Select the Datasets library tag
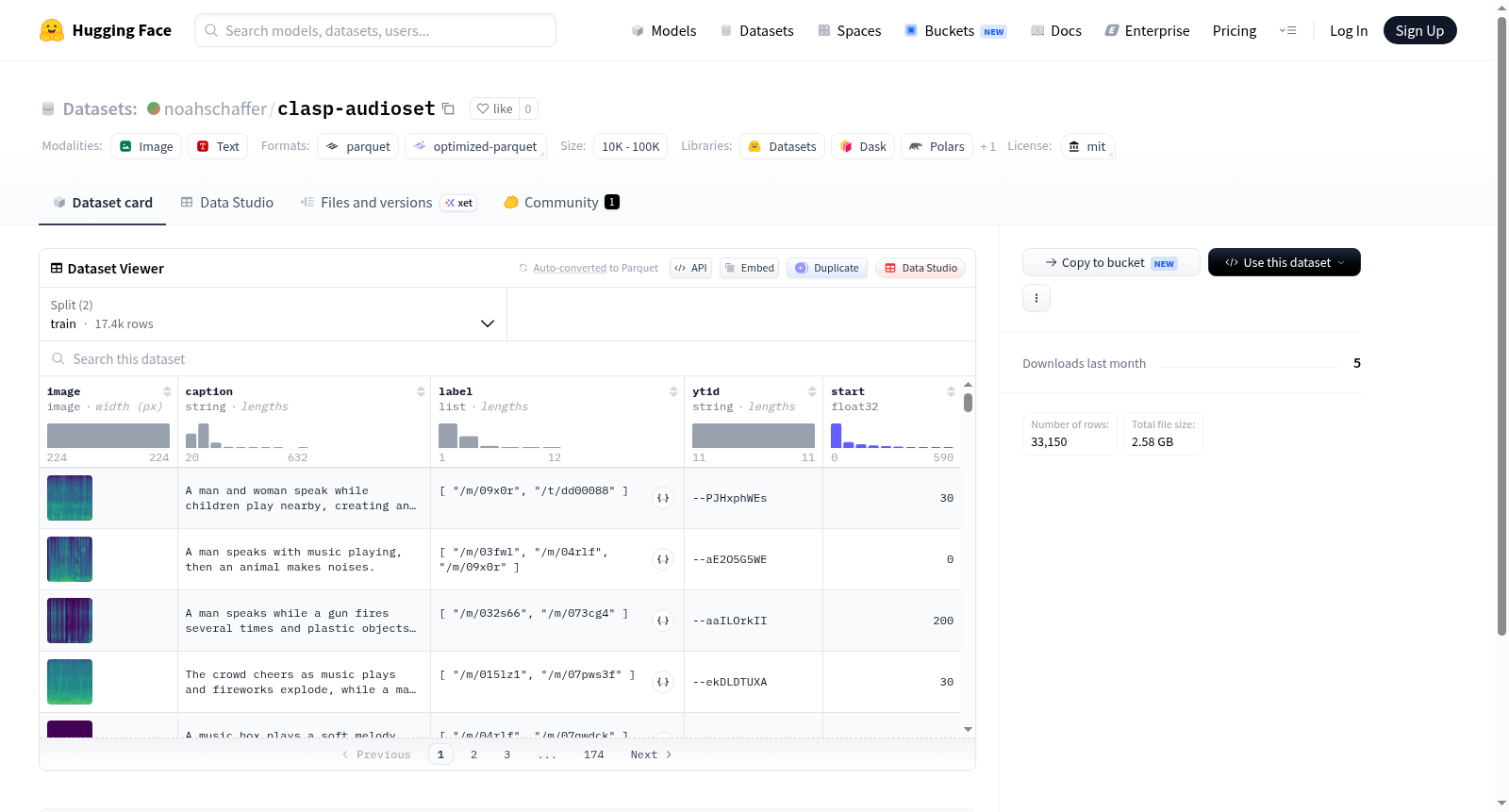Image resolution: width=1509 pixels, height=812 pixels. point(783,146)
